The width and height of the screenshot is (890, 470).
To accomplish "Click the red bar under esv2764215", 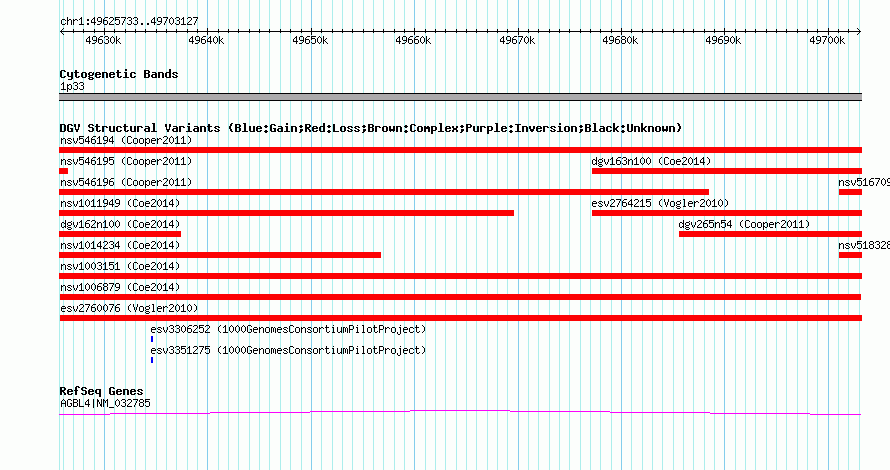I will point(727,213).
